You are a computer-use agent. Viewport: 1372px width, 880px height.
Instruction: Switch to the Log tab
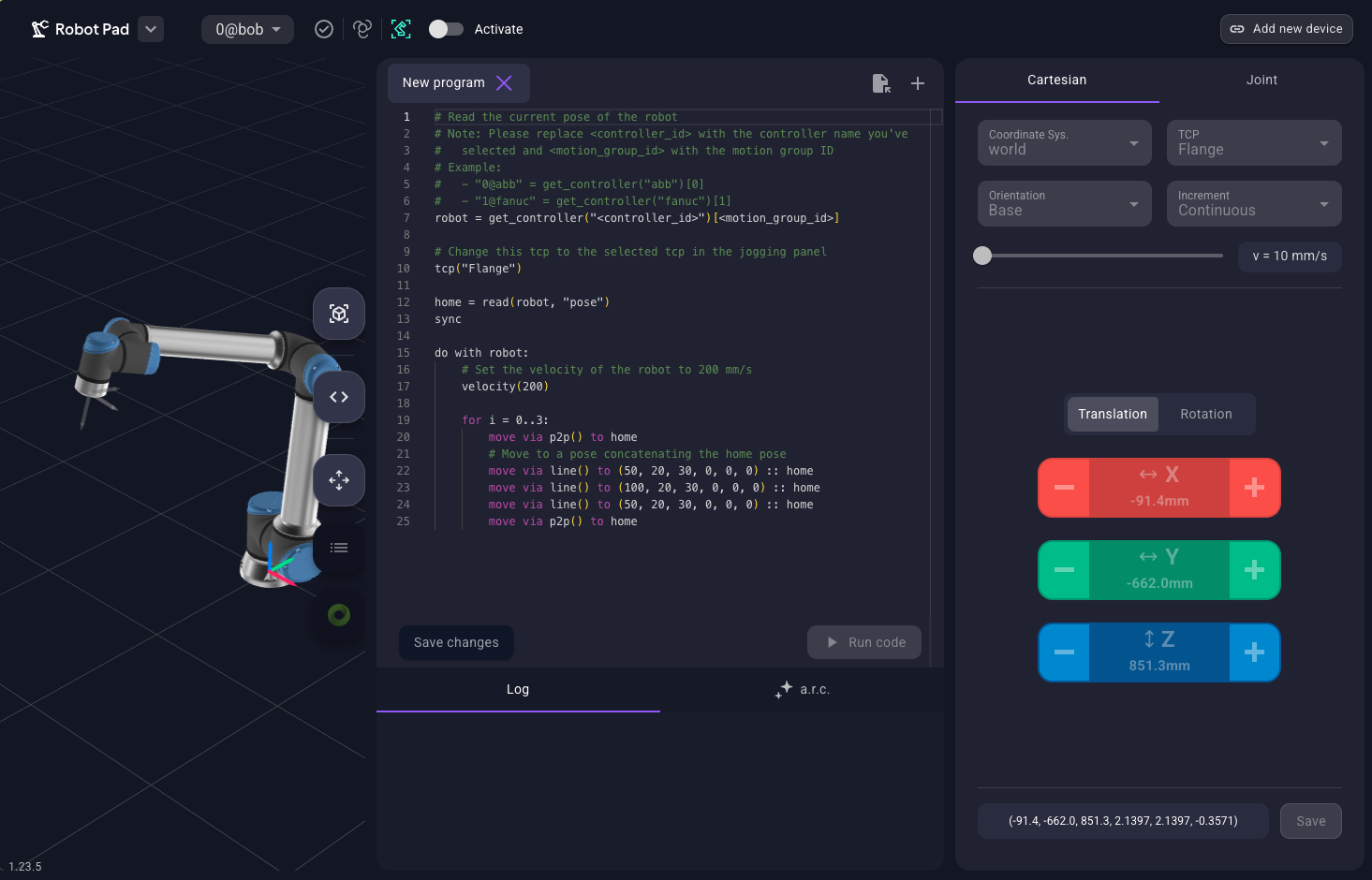[518, 690]
